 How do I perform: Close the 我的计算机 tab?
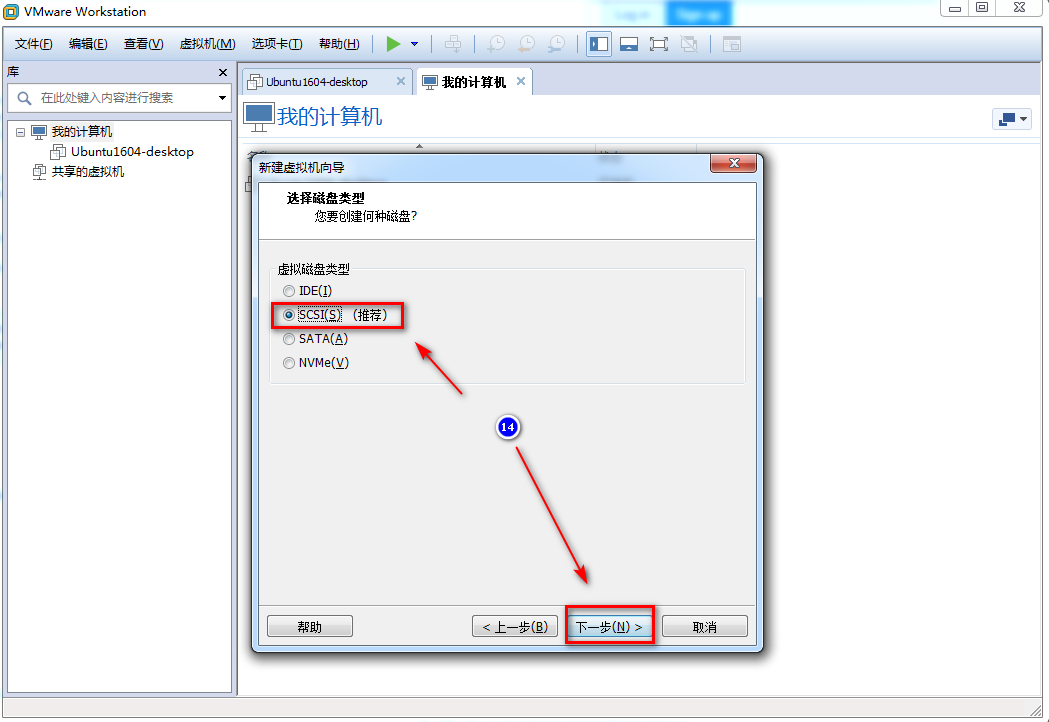520,81
